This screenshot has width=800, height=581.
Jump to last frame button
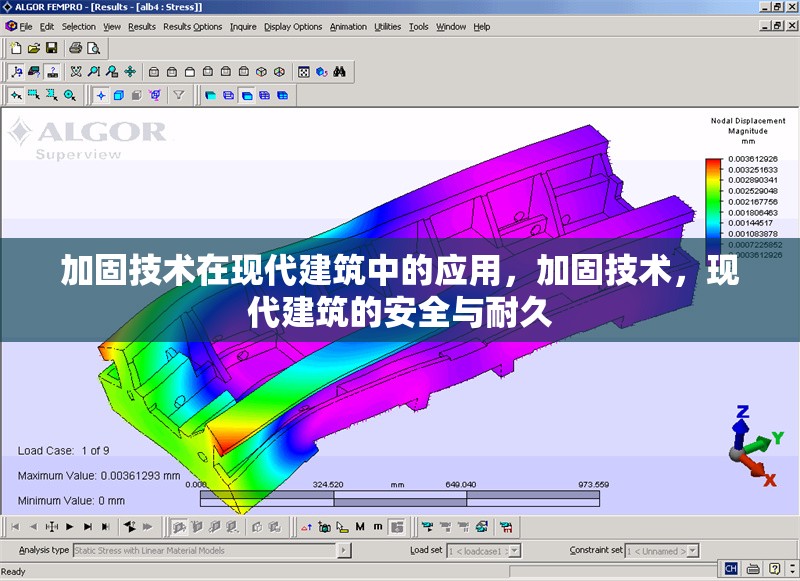click(106, 527)
